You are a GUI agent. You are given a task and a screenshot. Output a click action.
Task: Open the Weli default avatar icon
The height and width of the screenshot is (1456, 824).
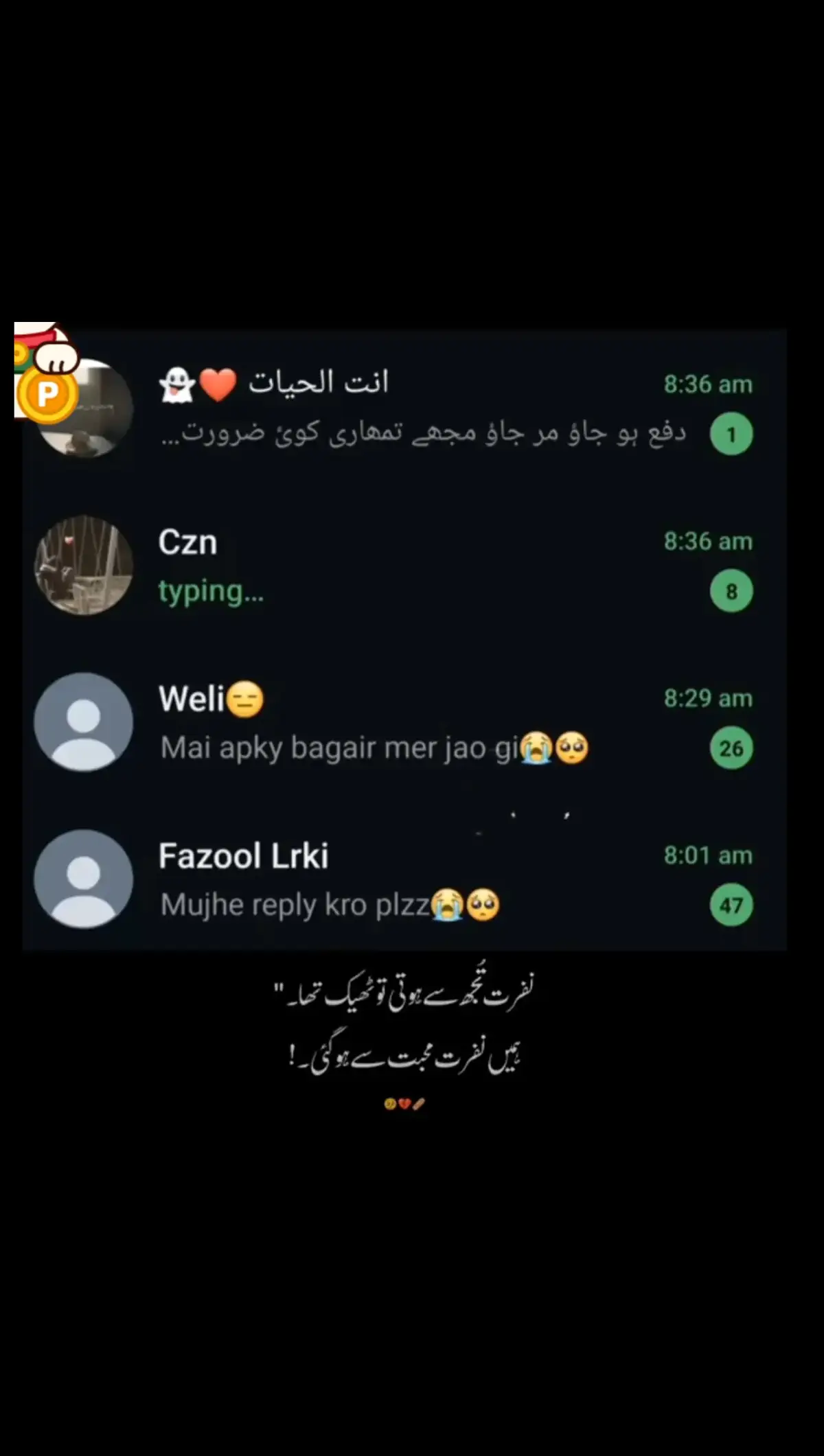tap(84, 722)
